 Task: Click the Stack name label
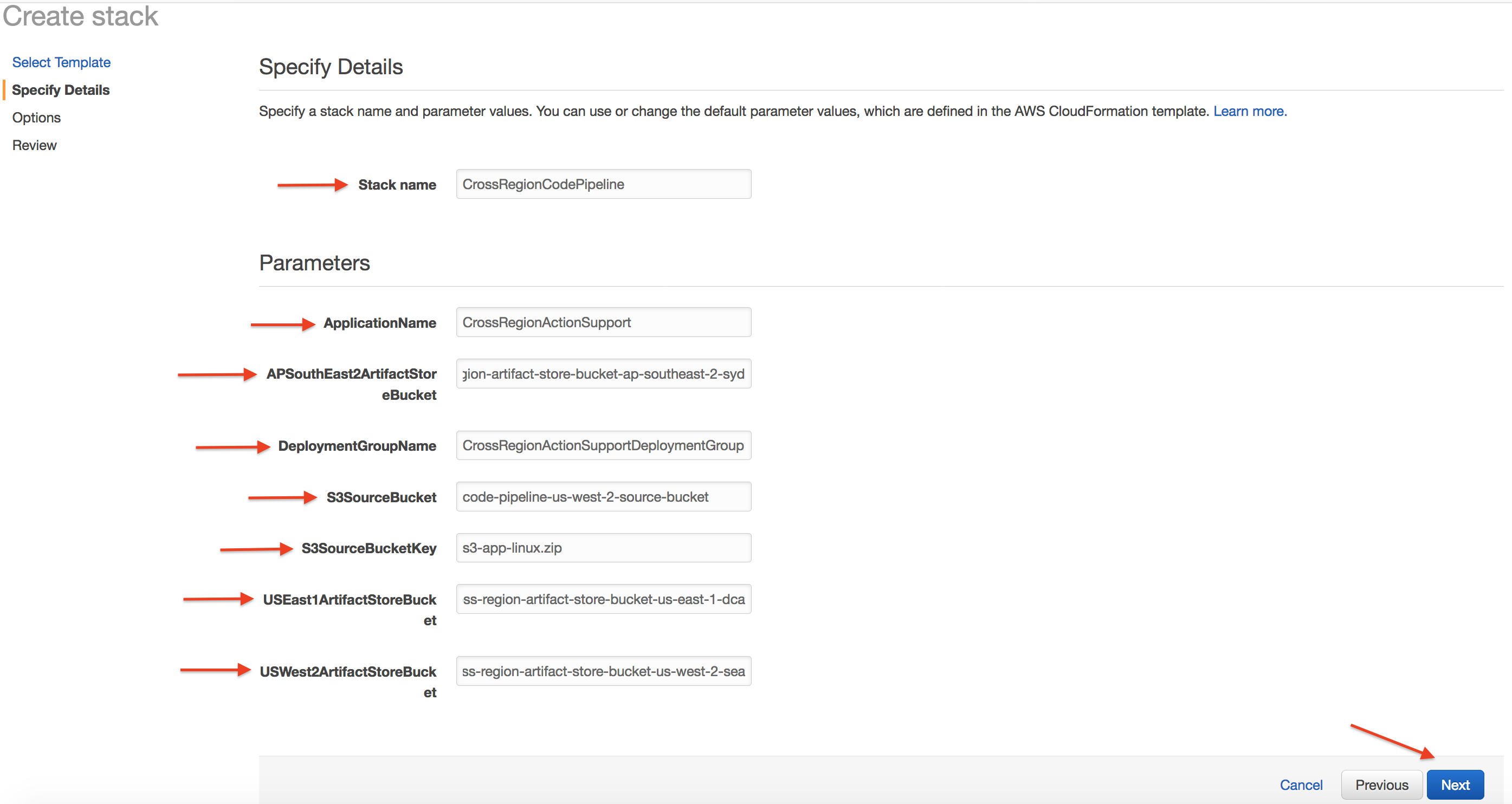(x=397, y=185)
